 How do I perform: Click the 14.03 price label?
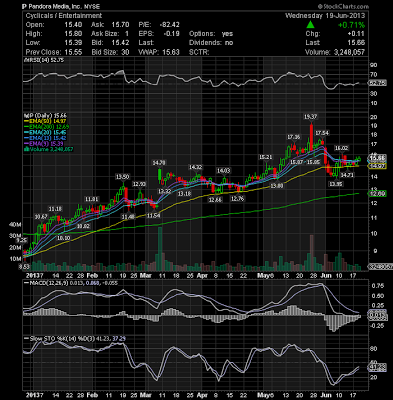tap(224, 171)
